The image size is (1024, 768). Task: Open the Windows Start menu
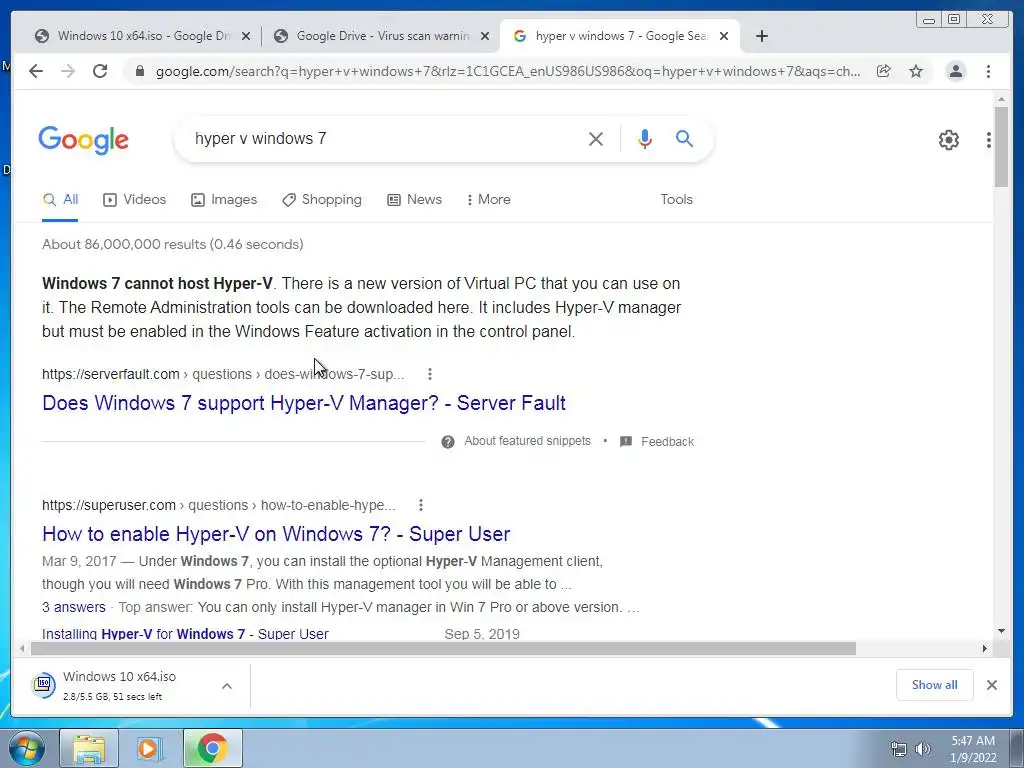click(x=26, y=748)
